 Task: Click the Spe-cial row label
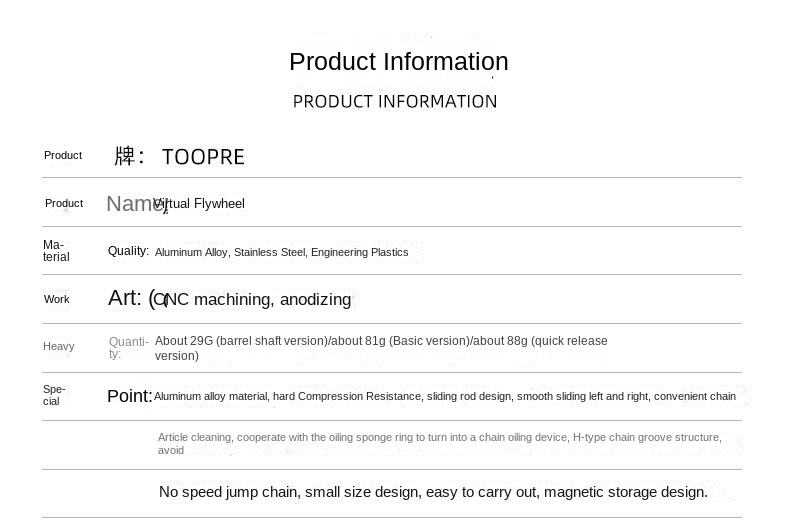tap(54, 396)
